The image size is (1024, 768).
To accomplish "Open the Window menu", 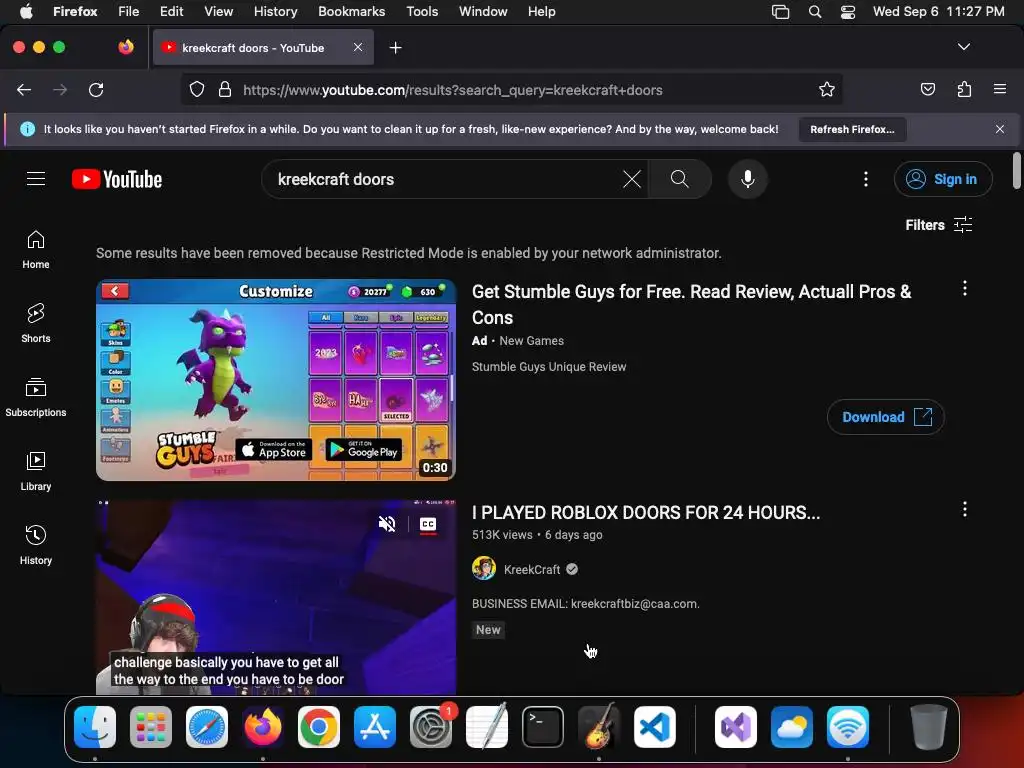I will pos(483,11).
